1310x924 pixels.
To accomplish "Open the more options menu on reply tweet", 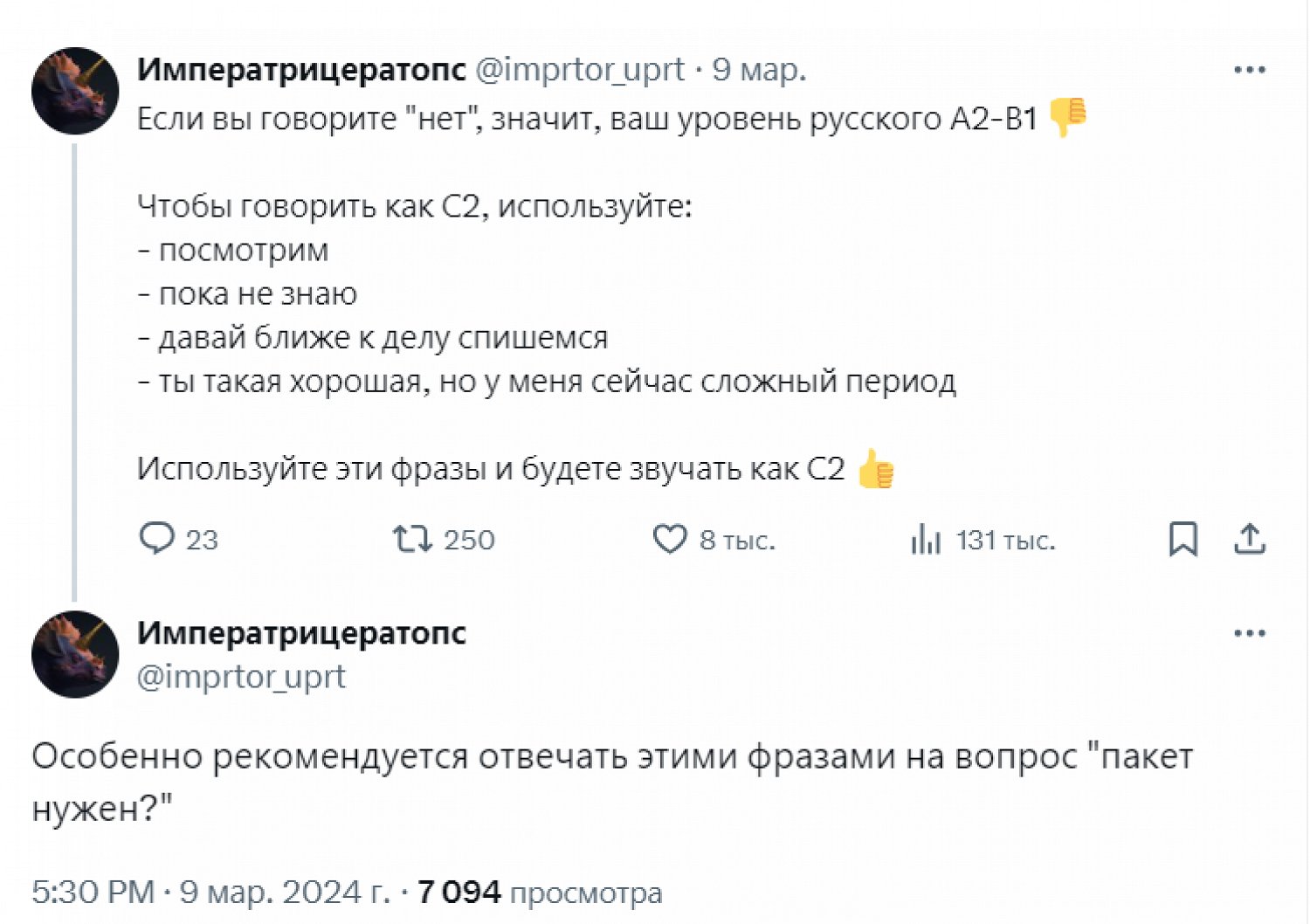I will coord(1250,633).
